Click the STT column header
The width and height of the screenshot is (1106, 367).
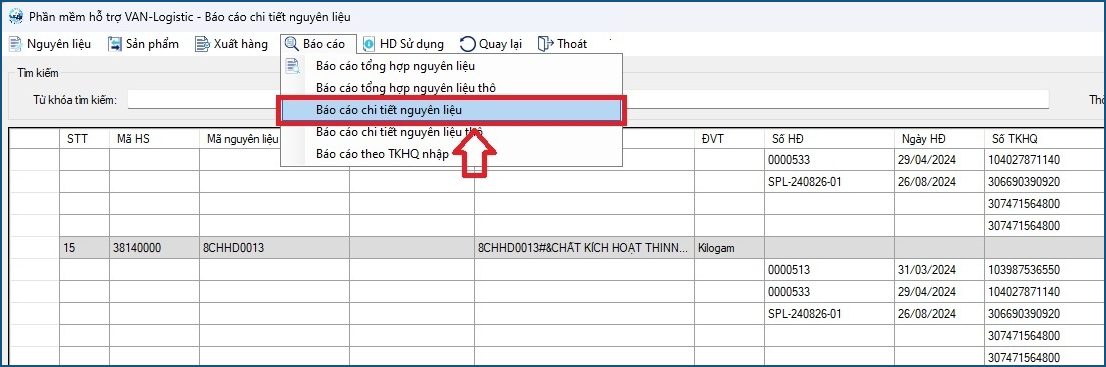click(x=84, y=139)
